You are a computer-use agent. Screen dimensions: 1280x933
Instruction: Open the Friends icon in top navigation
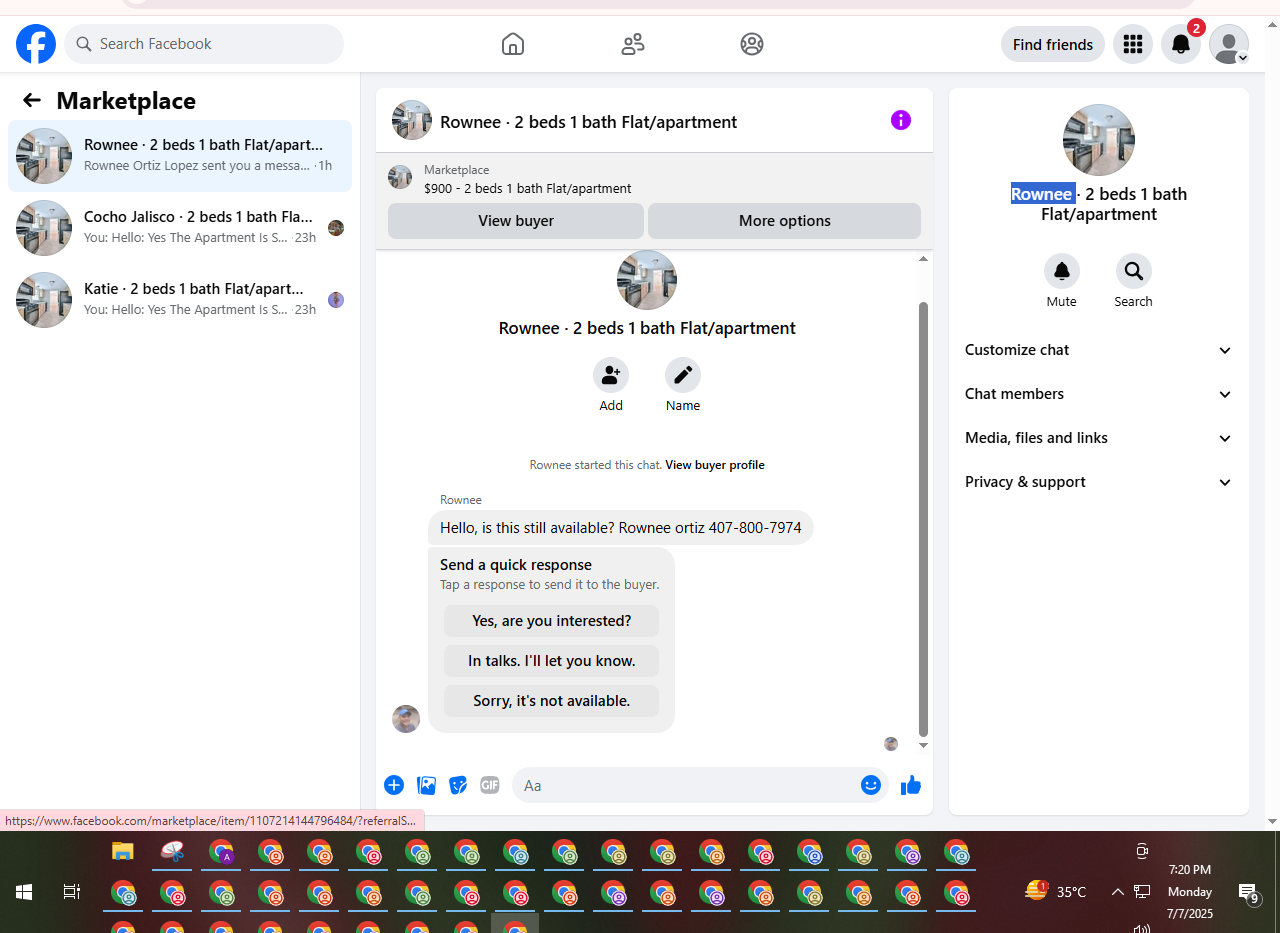(x=633, y=44)
